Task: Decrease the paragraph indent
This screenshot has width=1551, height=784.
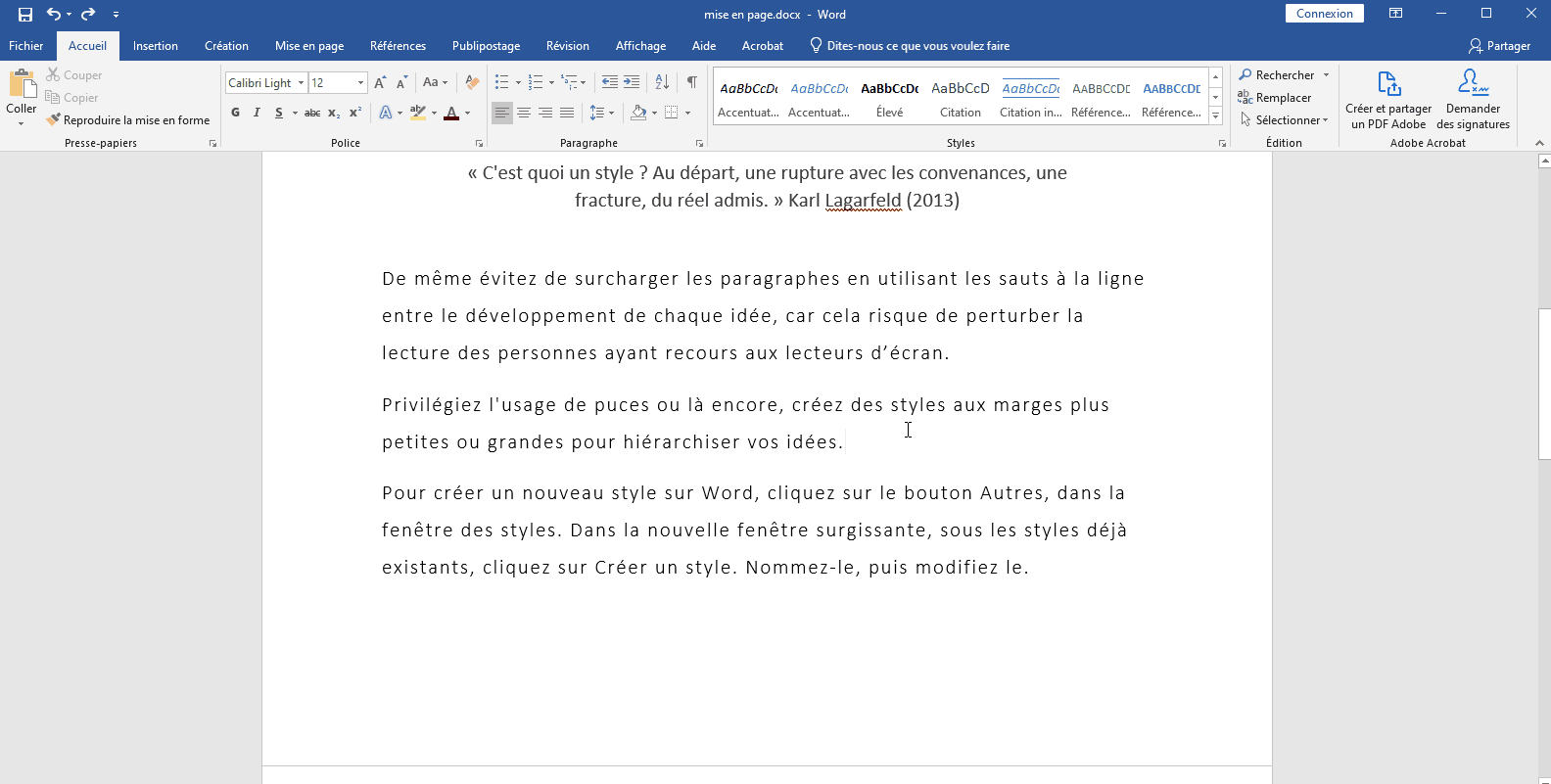Action: (x=609, y=83)
